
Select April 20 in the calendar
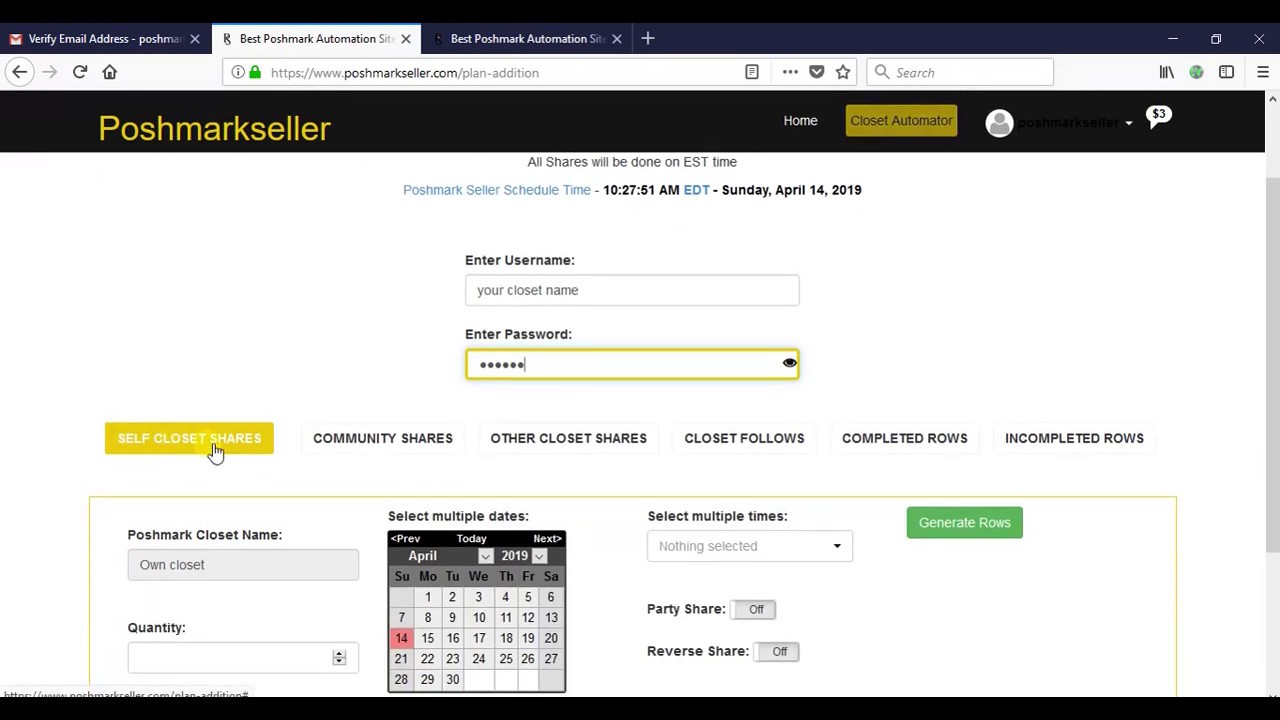pyautogui.click(x=551, y=638)
